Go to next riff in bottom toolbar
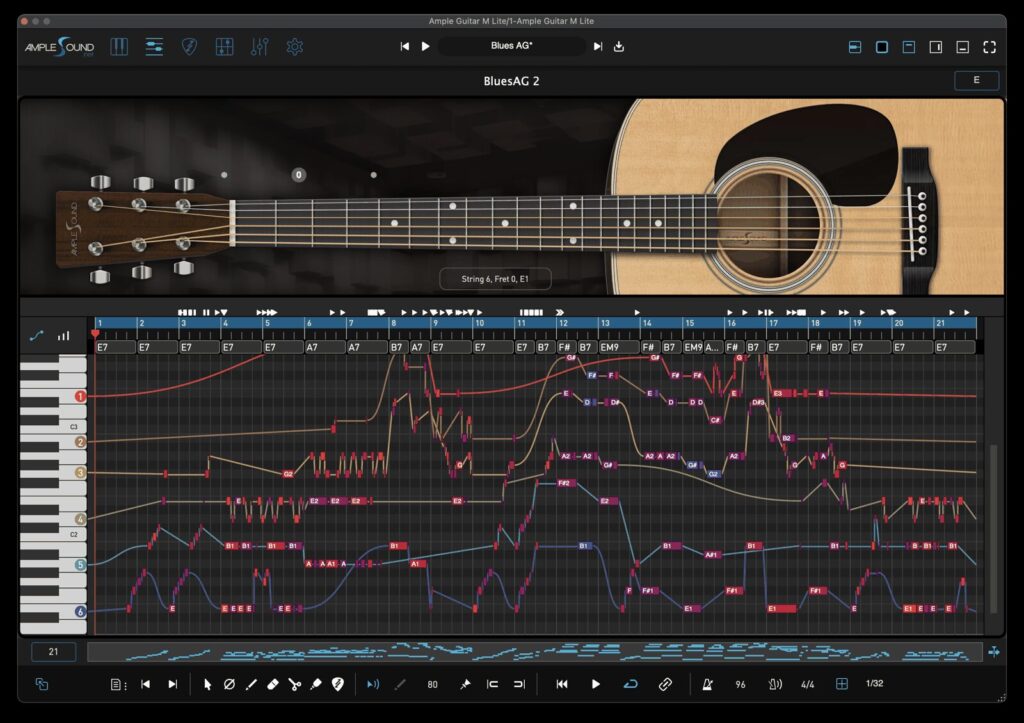The width and height of the screenshot is (1024, 723). tap(172, 684)
